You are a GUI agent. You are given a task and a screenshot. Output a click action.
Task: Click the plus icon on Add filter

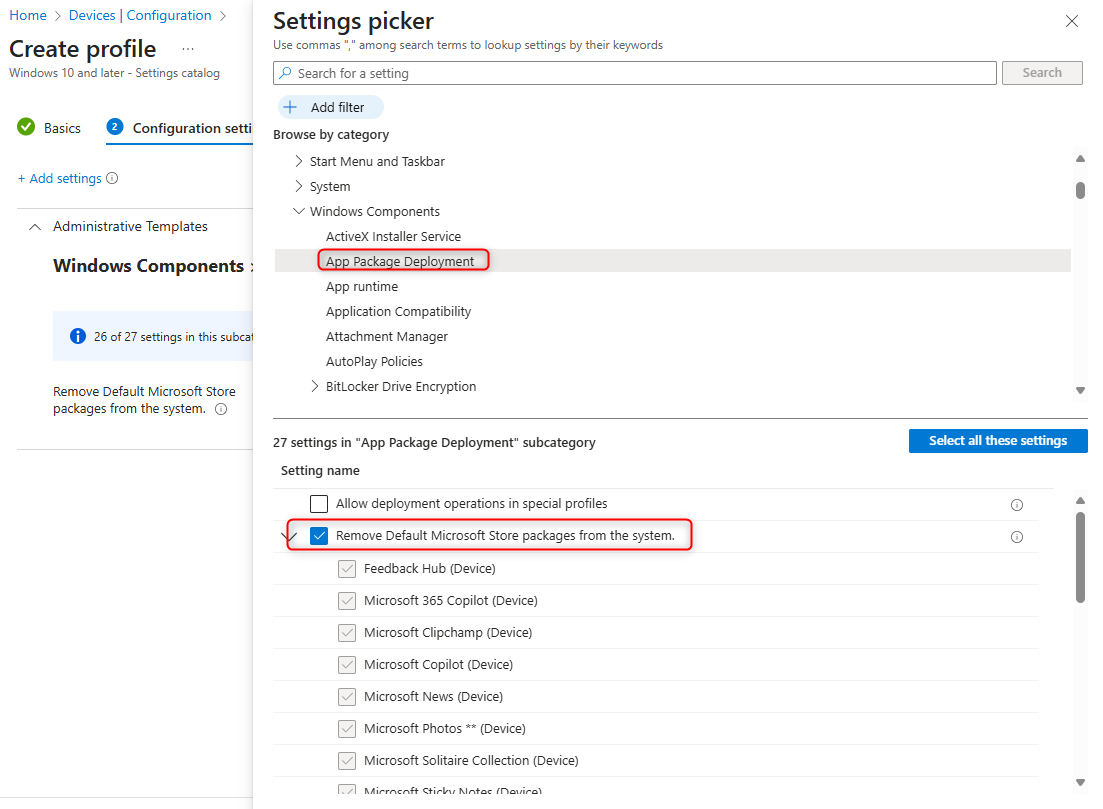coord(290,107)
